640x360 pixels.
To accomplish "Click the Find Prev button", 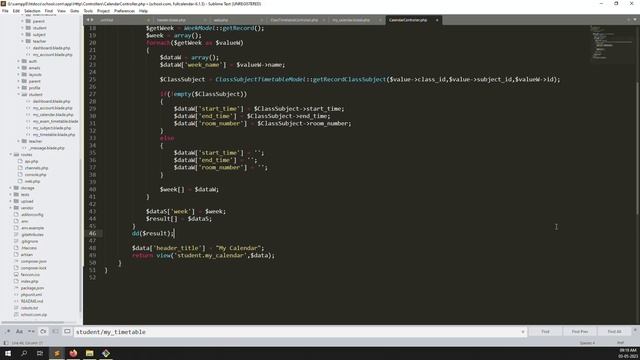I will [580, 331].
